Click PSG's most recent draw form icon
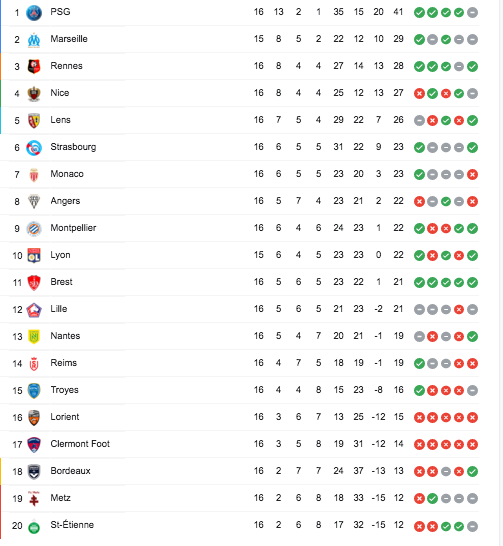503x546 pixels. click(472, 13)
